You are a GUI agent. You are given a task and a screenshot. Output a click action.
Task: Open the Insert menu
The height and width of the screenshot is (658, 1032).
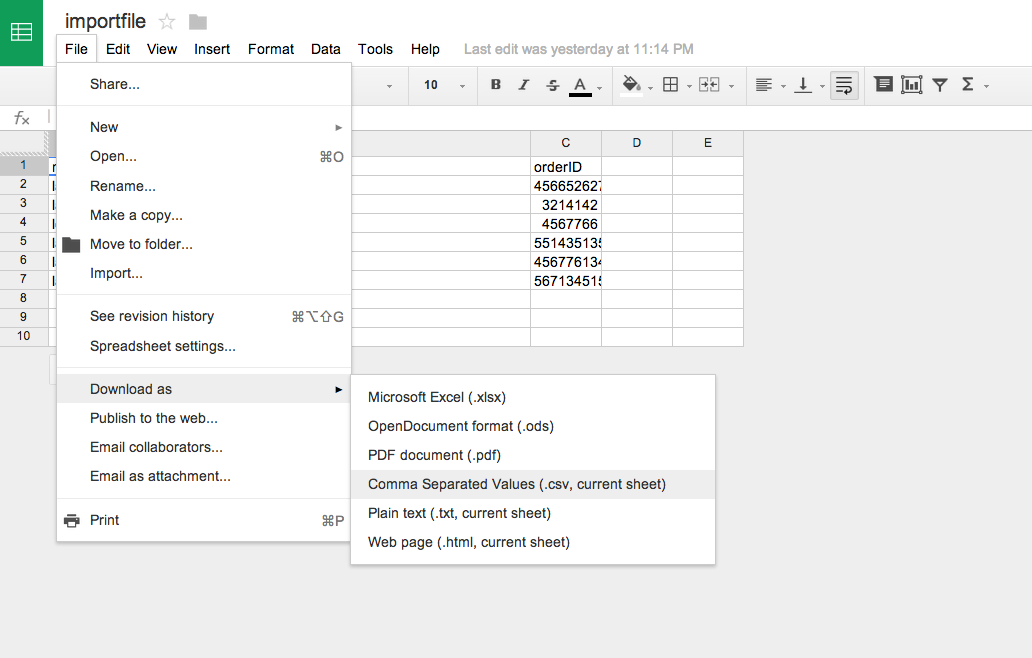(x=212, y=49)
